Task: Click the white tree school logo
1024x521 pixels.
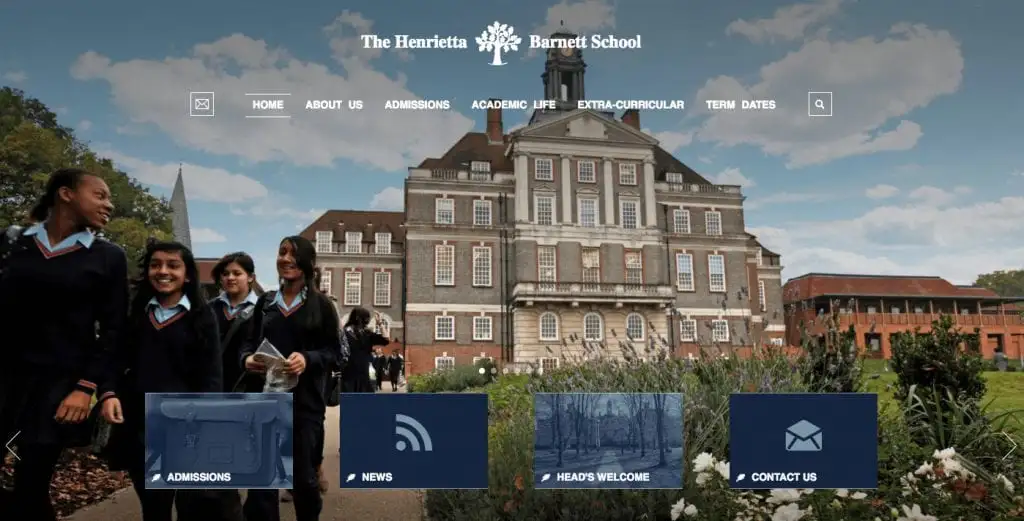Action: pos(498,43)
